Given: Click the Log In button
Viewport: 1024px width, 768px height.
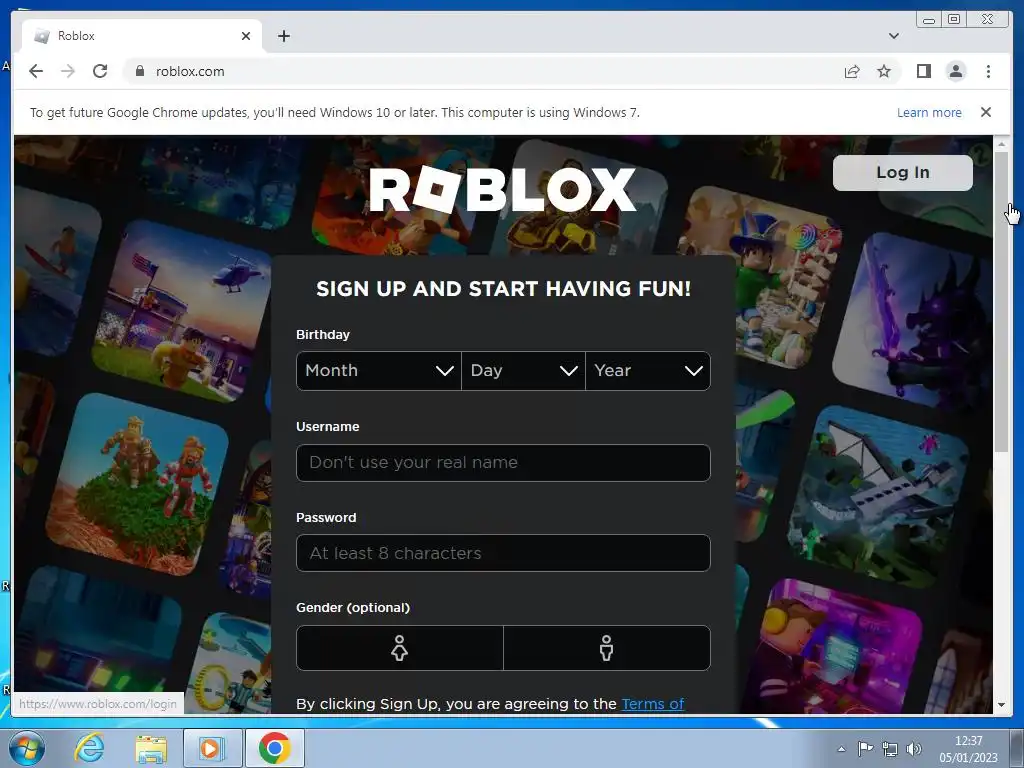Looking at the screenshot, I should (x=903, y=172).
